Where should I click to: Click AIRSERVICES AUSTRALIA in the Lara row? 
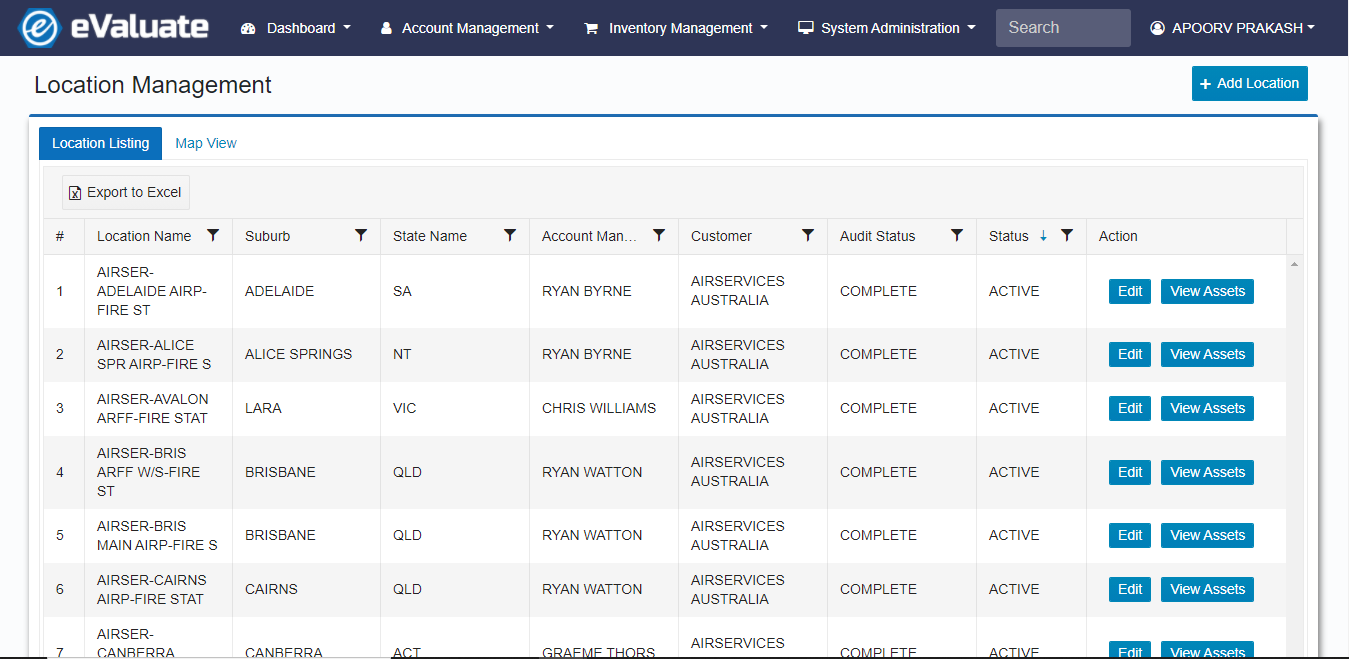point(738,408)
